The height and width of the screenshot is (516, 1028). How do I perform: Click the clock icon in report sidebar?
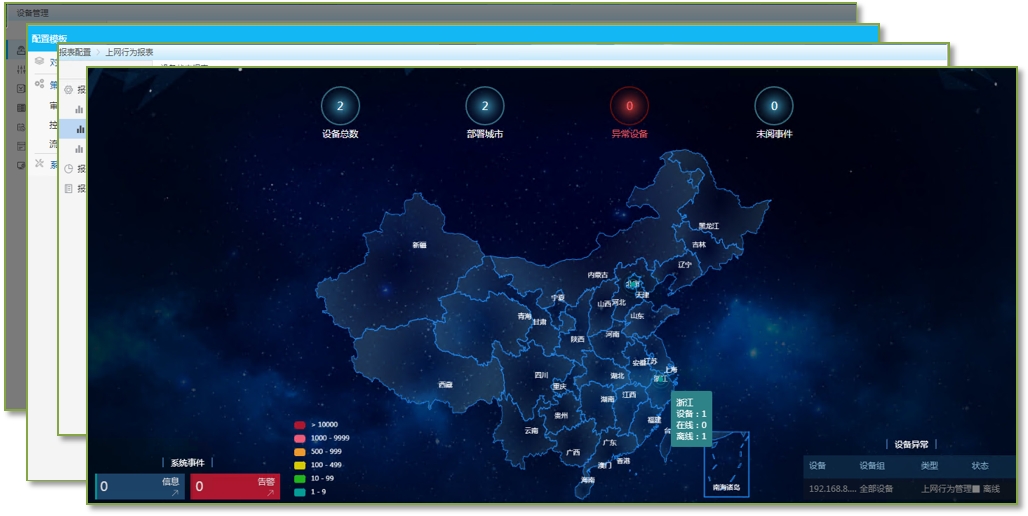[x=69, y=168]
